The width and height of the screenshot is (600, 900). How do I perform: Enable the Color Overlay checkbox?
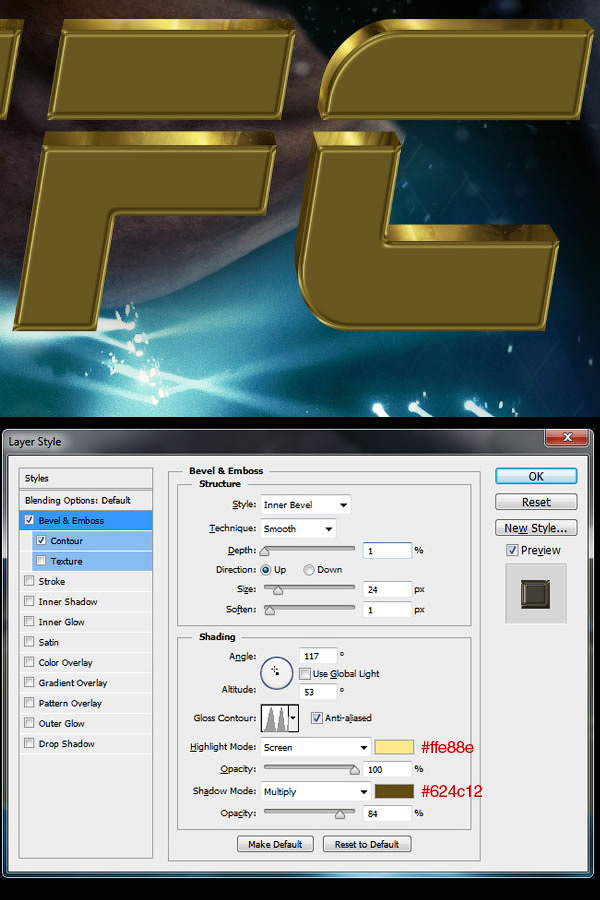point(29,662)
